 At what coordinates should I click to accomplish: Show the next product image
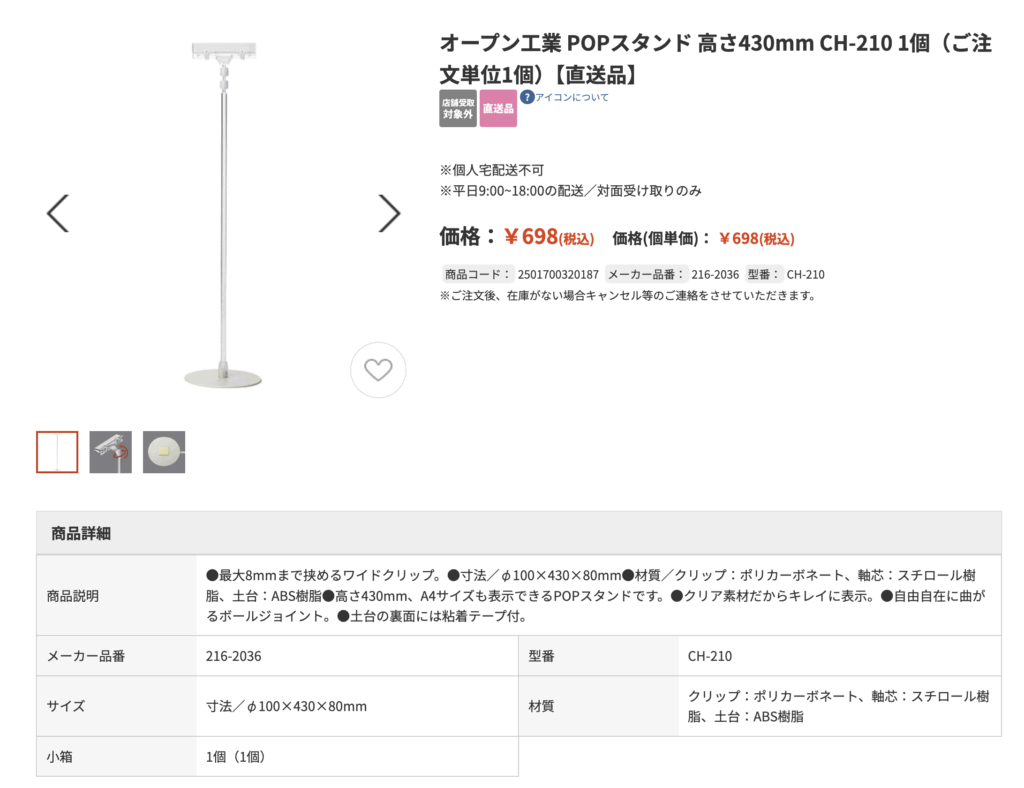[389, 212]
